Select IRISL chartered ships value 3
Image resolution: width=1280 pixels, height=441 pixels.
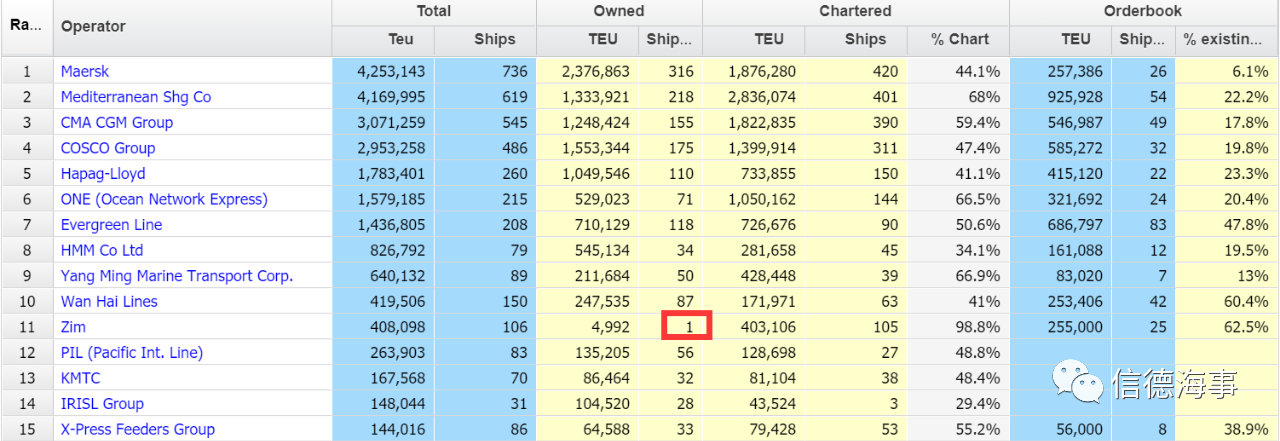tap(894, 404)
